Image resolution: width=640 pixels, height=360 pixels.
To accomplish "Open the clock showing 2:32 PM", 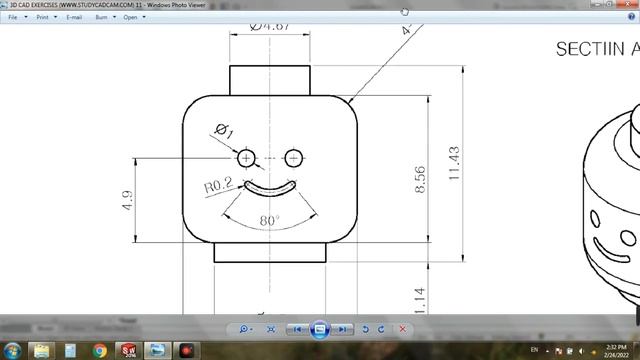I will pos(616,351).
